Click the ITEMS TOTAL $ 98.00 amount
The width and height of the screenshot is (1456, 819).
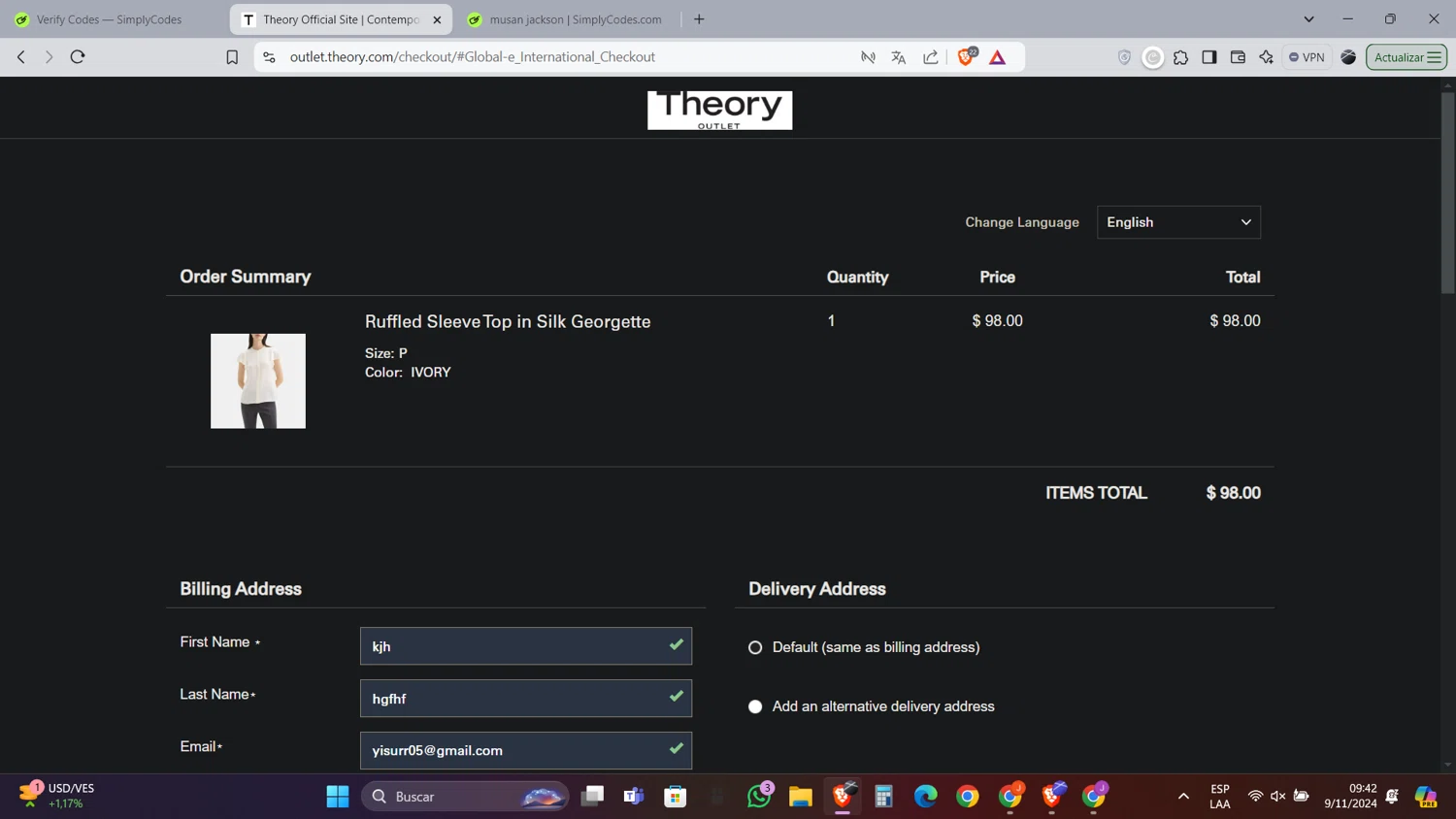[1233, 493]
